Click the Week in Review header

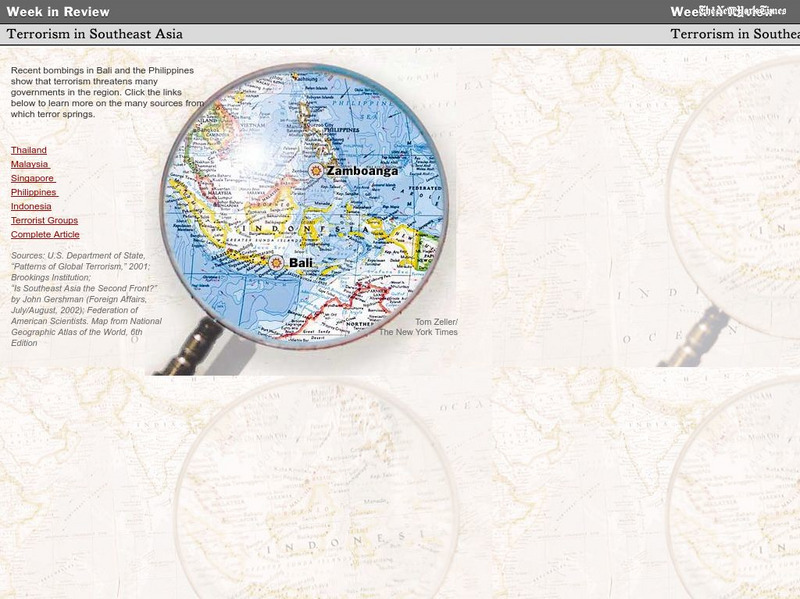(58, 12)
